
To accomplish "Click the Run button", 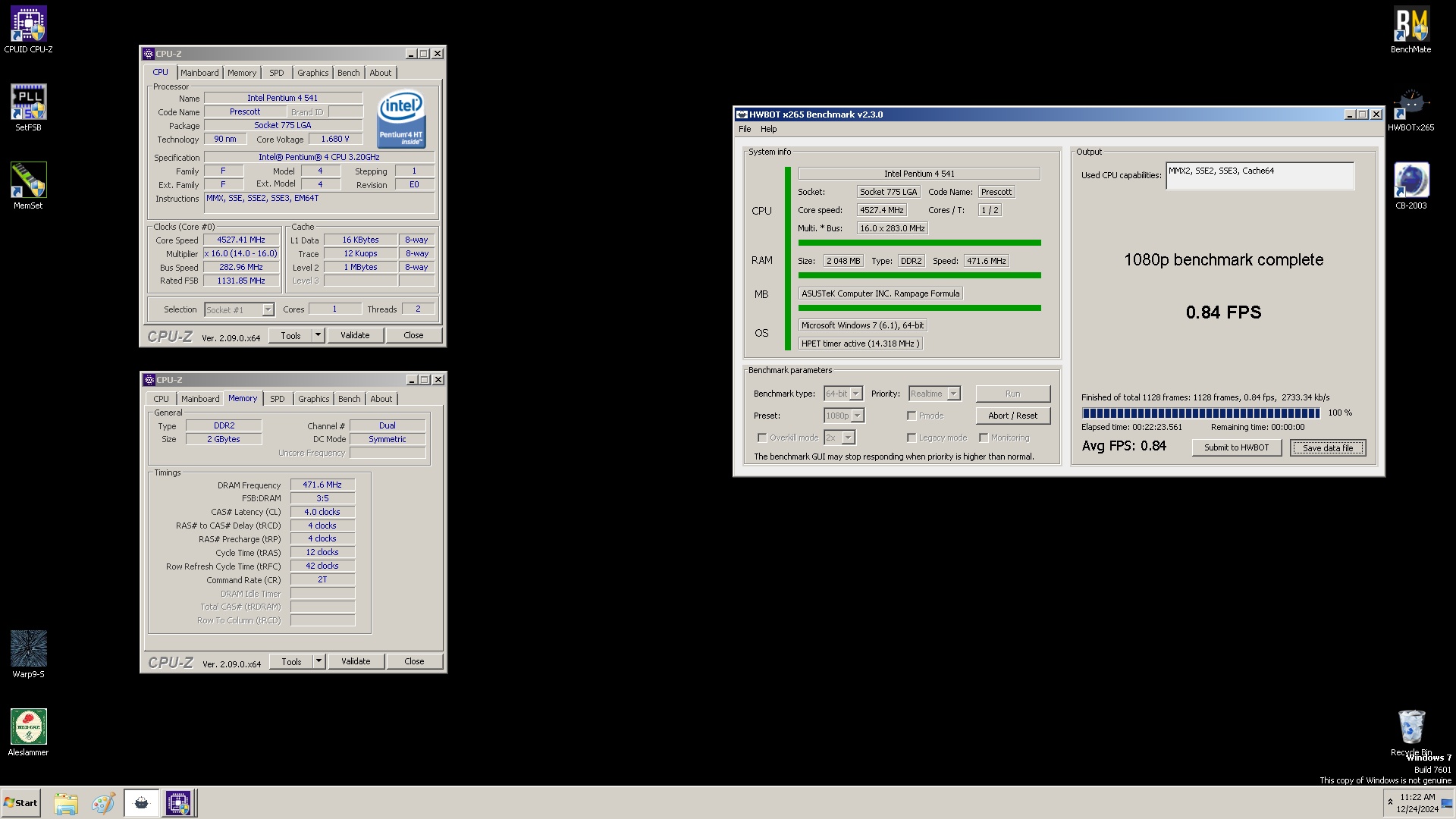I will [x=1013, y=394].
